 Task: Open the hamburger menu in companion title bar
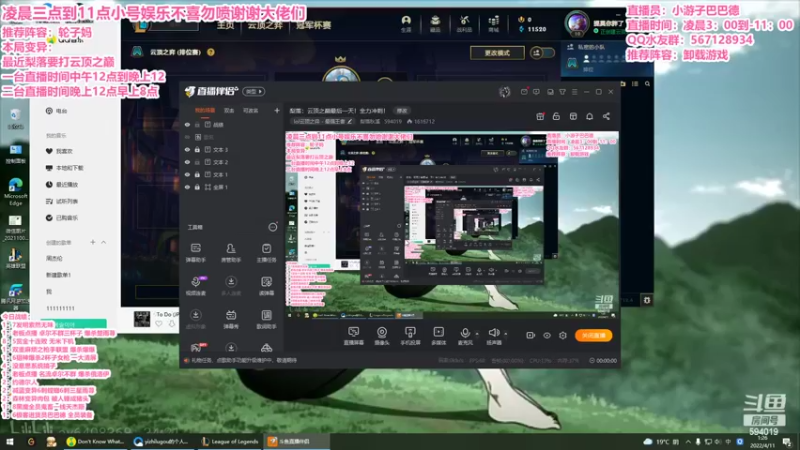click(574, 92)
